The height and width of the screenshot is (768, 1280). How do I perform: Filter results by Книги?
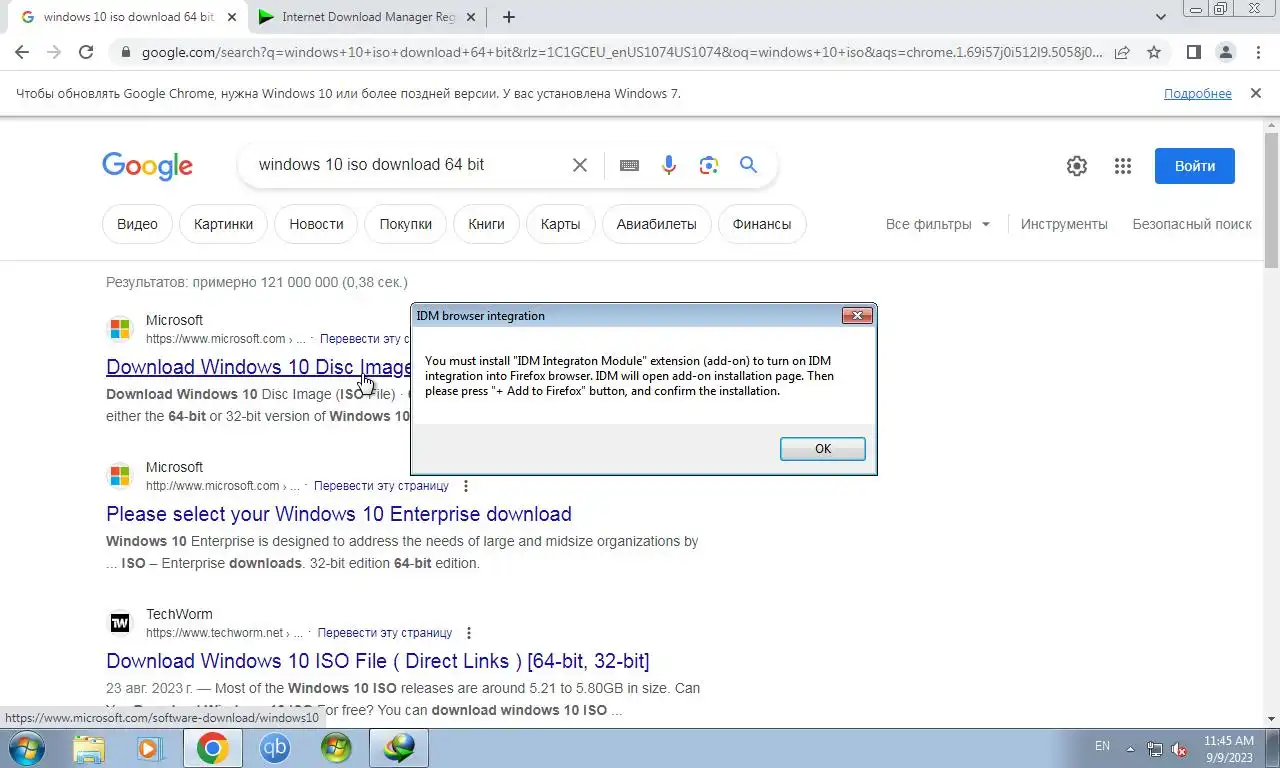click(x=486, y=224)
